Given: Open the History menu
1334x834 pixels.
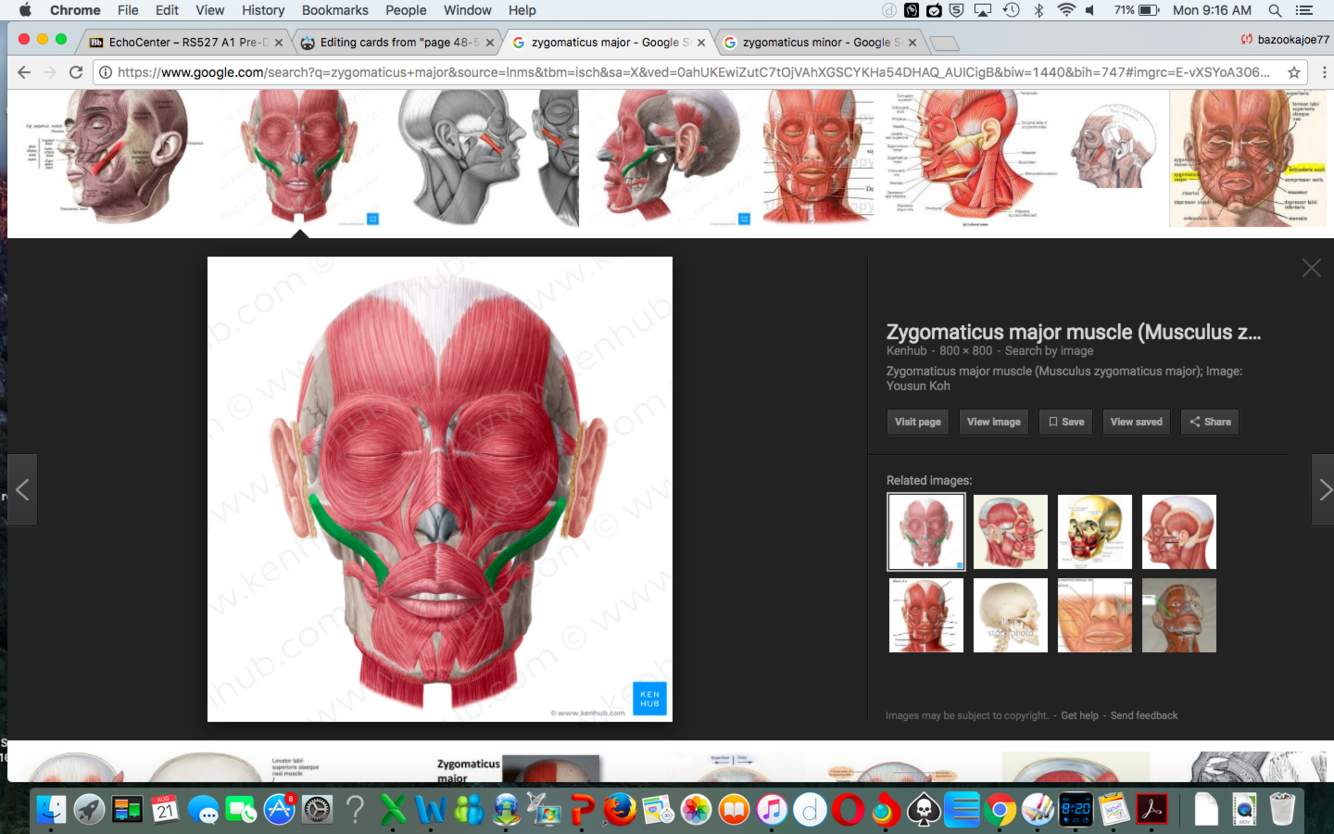Looking at the screenshot, I should [x=263, y=10].
